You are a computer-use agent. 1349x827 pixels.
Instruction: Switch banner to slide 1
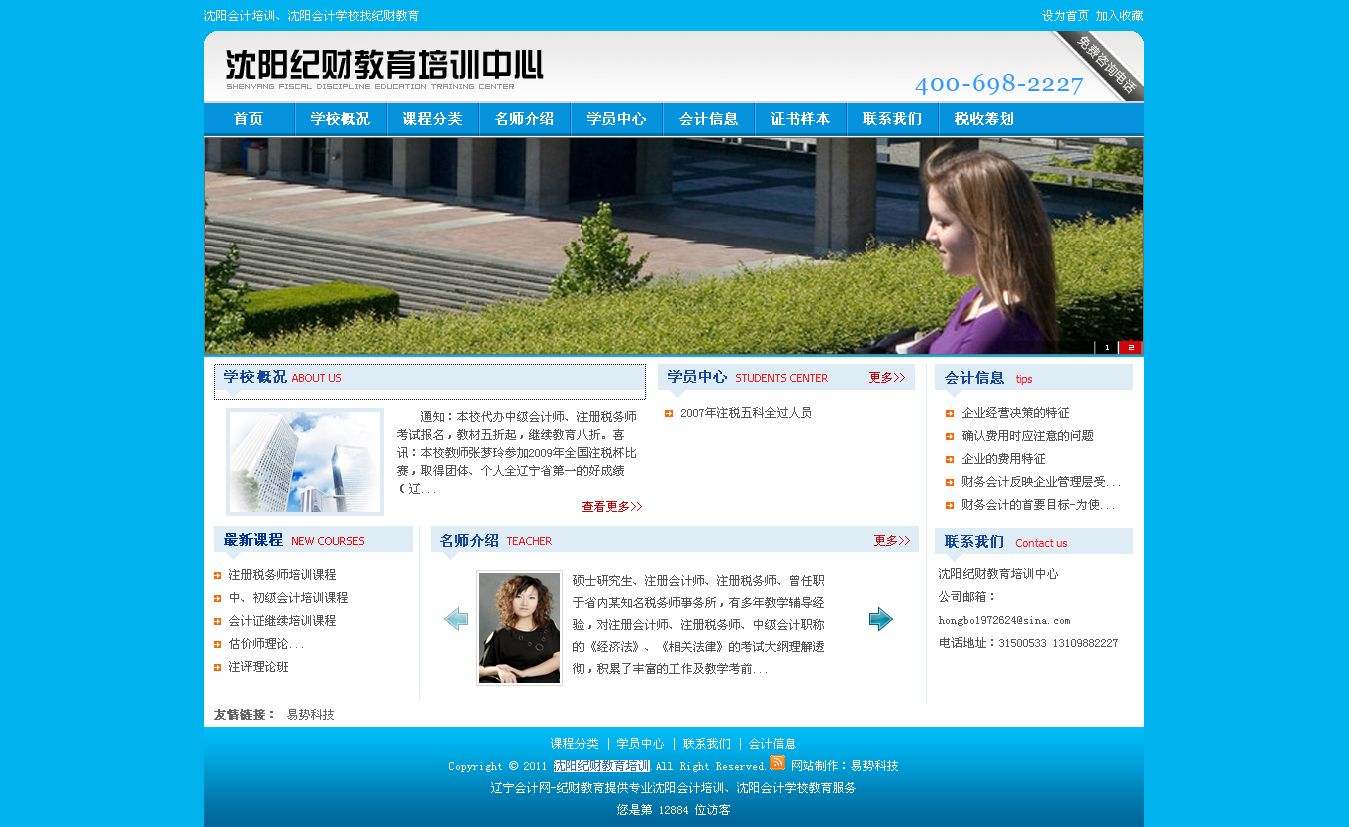1106,347
